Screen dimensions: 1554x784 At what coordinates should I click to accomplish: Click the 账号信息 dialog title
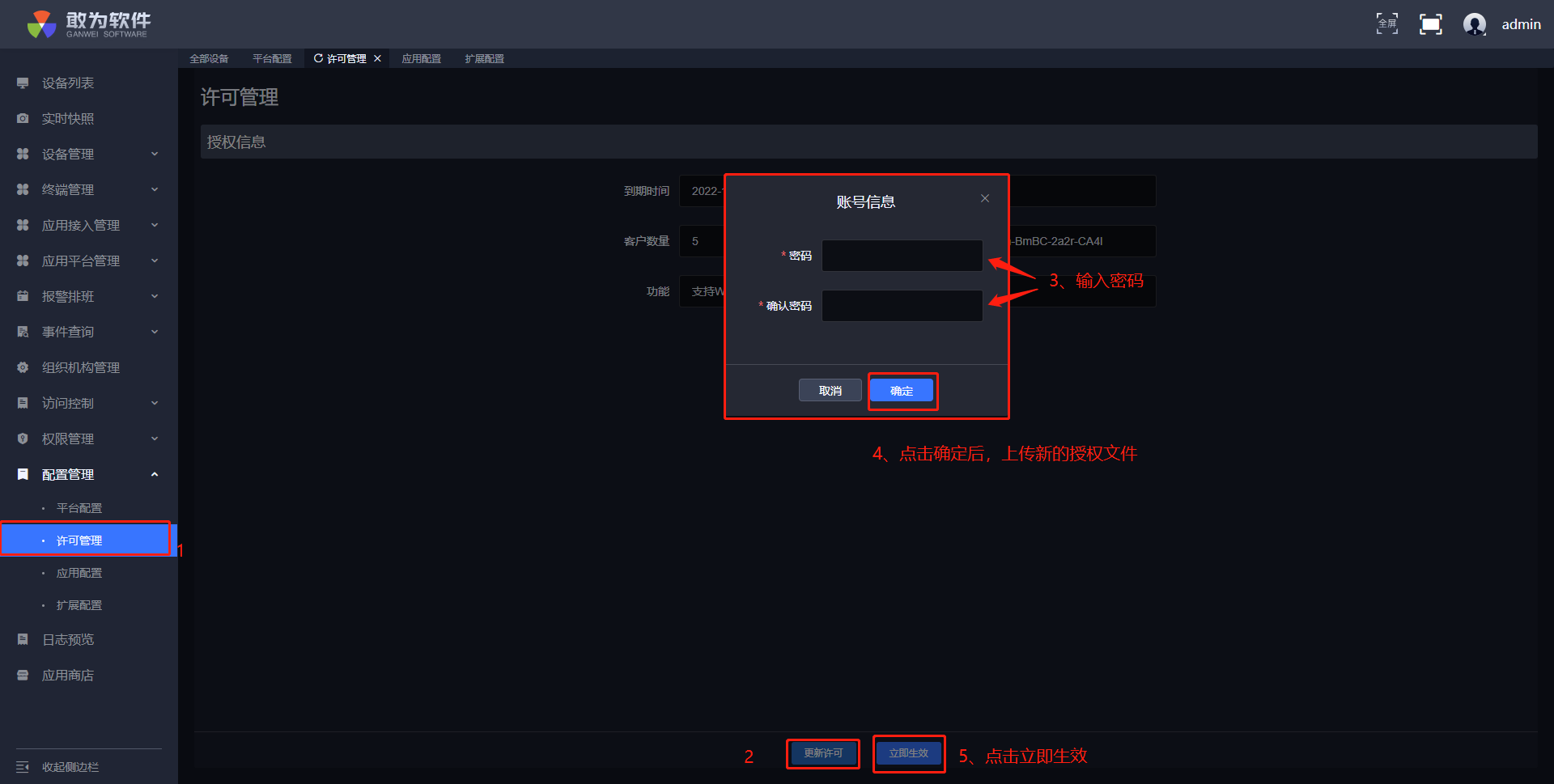click(866, 202)
